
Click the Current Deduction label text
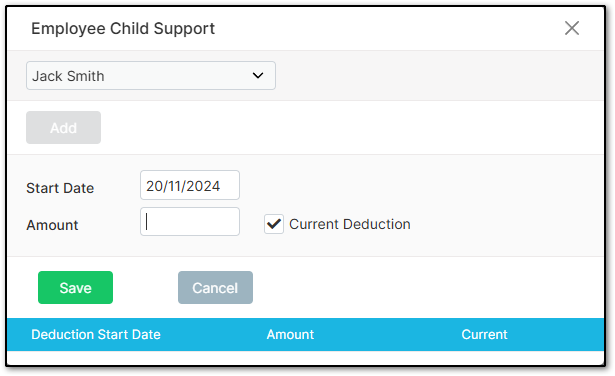(x=350, y=224)
